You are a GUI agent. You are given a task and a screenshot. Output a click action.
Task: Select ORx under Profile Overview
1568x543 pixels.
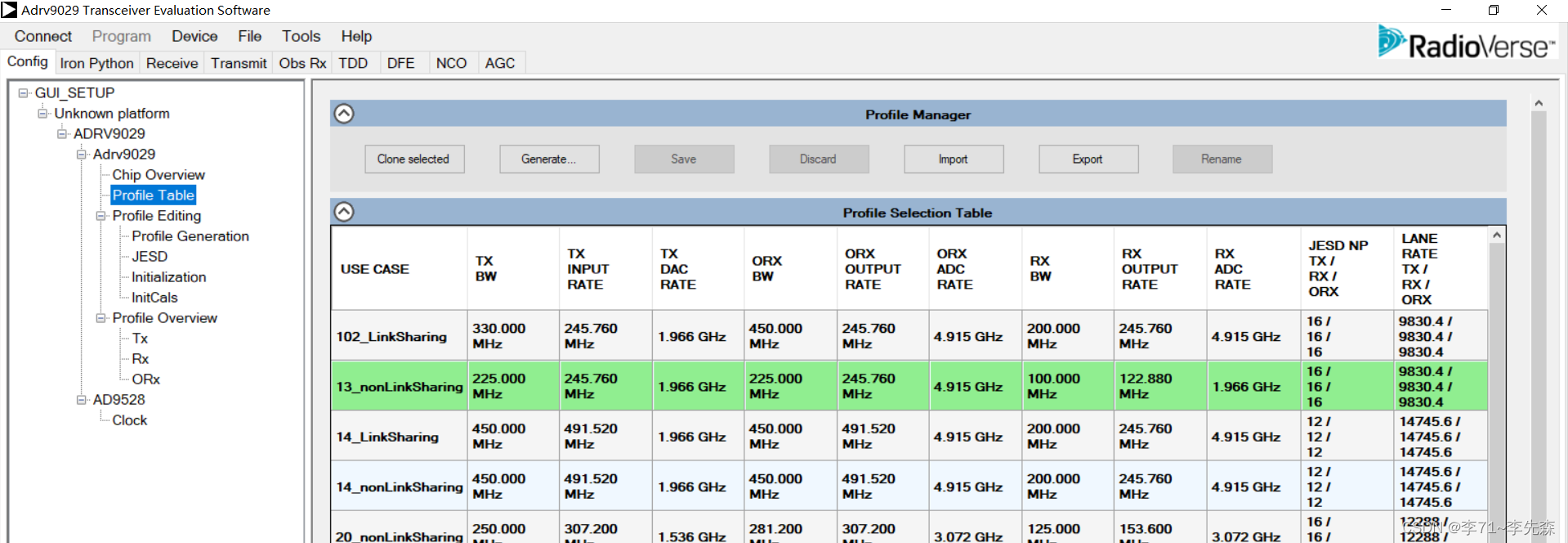146,379
